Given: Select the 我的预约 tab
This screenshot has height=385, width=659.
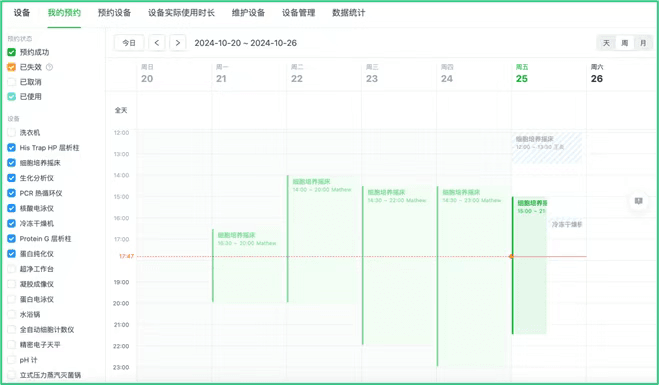Looking at the screenshot, I should point(64,13).
